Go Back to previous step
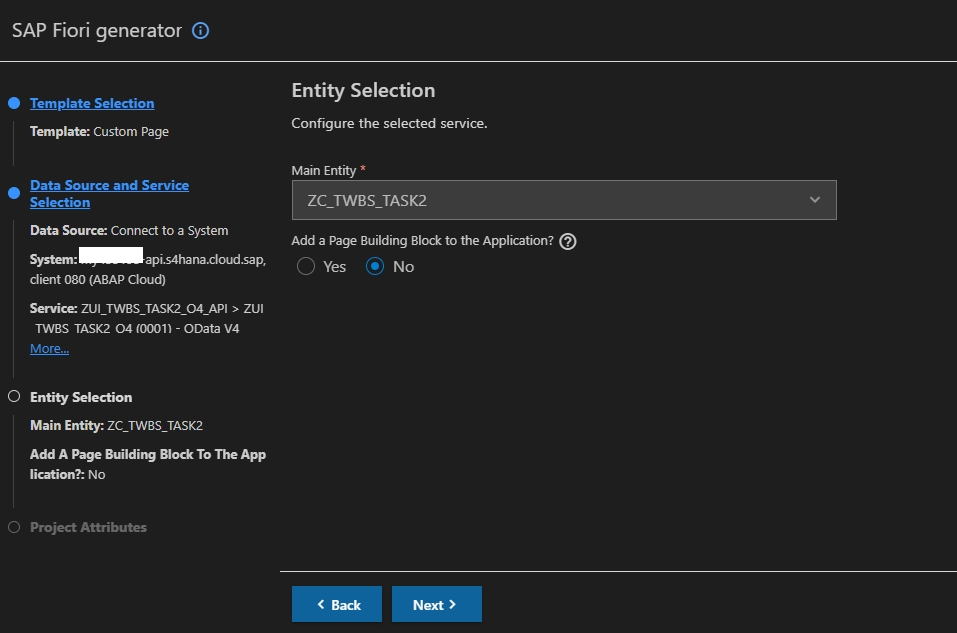The image size is (957, 633). click(337, 604)
